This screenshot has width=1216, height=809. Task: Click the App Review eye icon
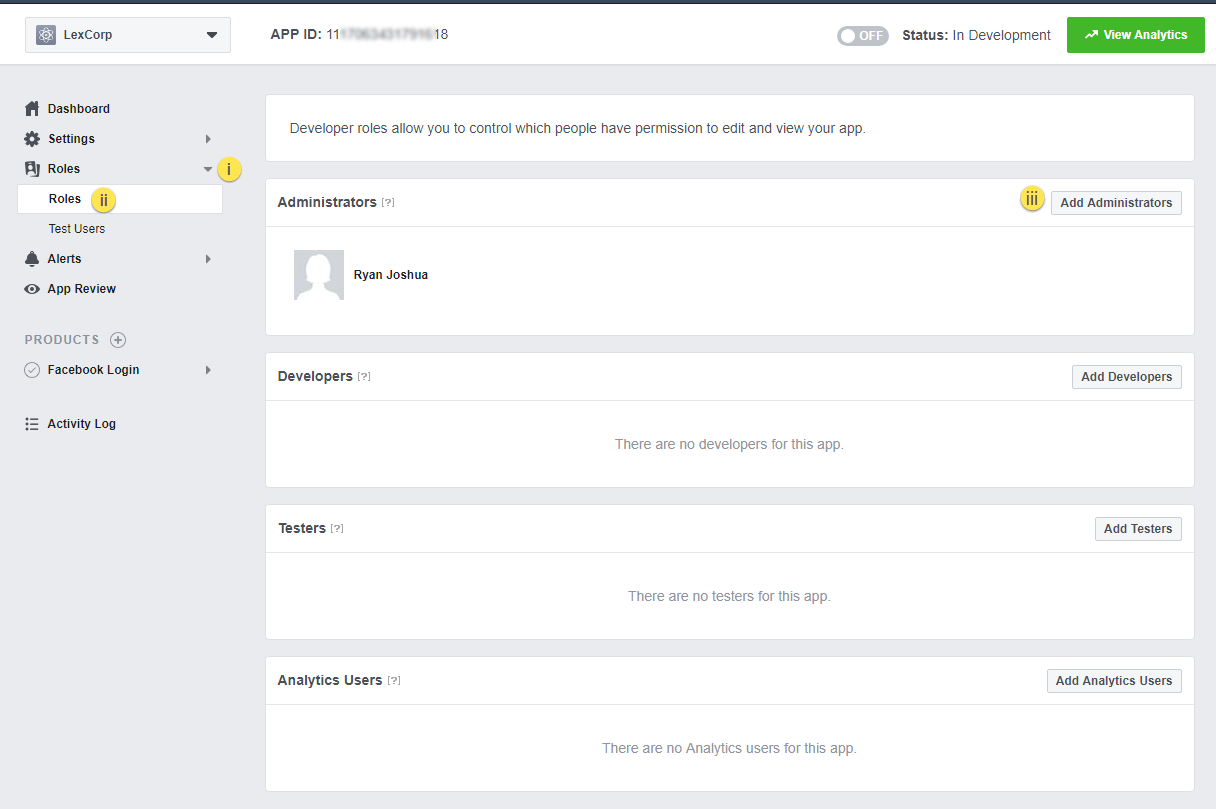coord(32,289)
